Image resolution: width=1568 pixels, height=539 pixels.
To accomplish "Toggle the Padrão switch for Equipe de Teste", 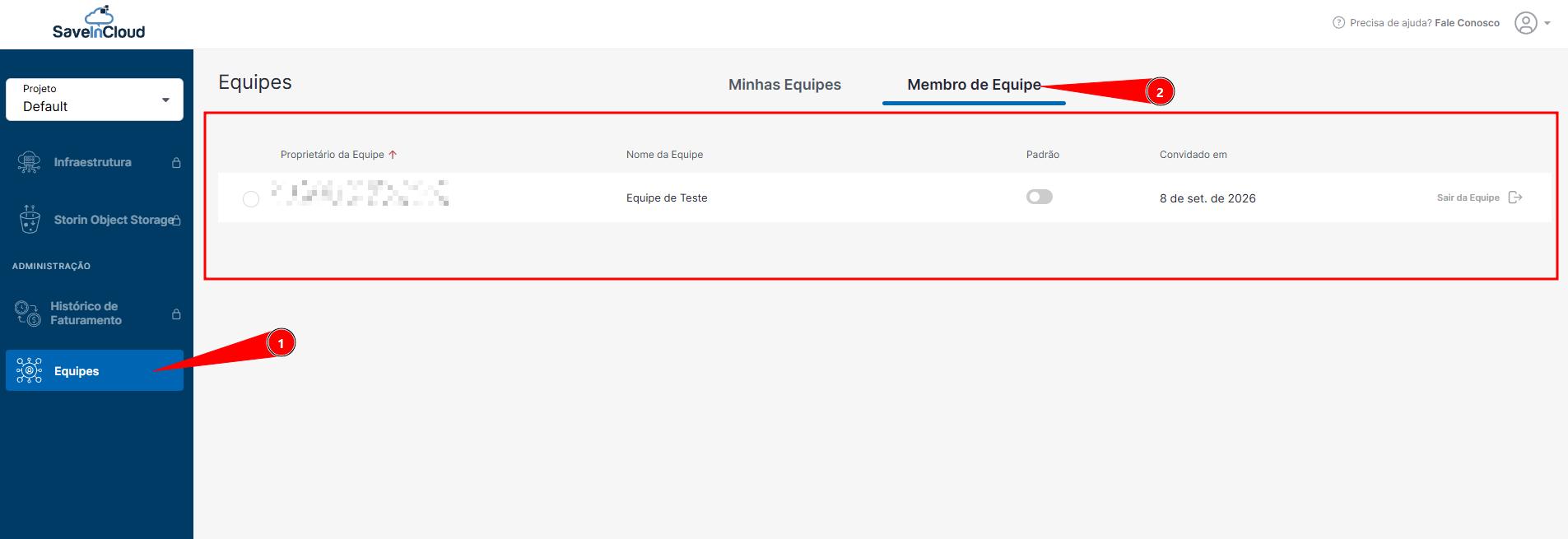I will pos(1040,197).
